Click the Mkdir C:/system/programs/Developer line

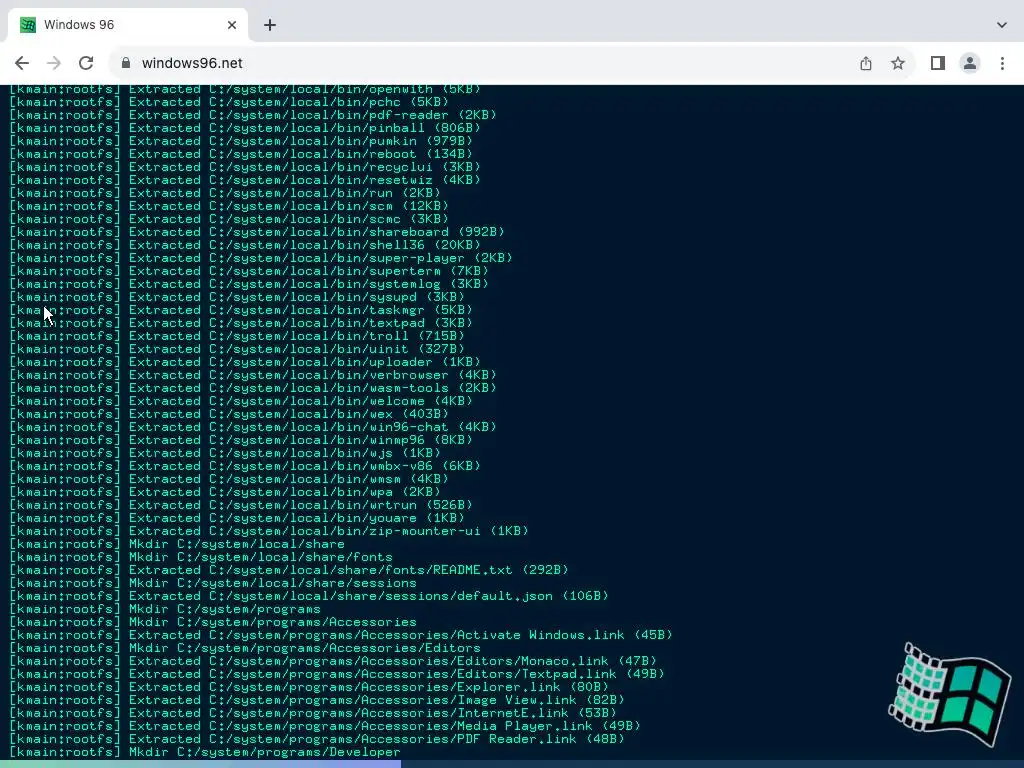(204, 752)
